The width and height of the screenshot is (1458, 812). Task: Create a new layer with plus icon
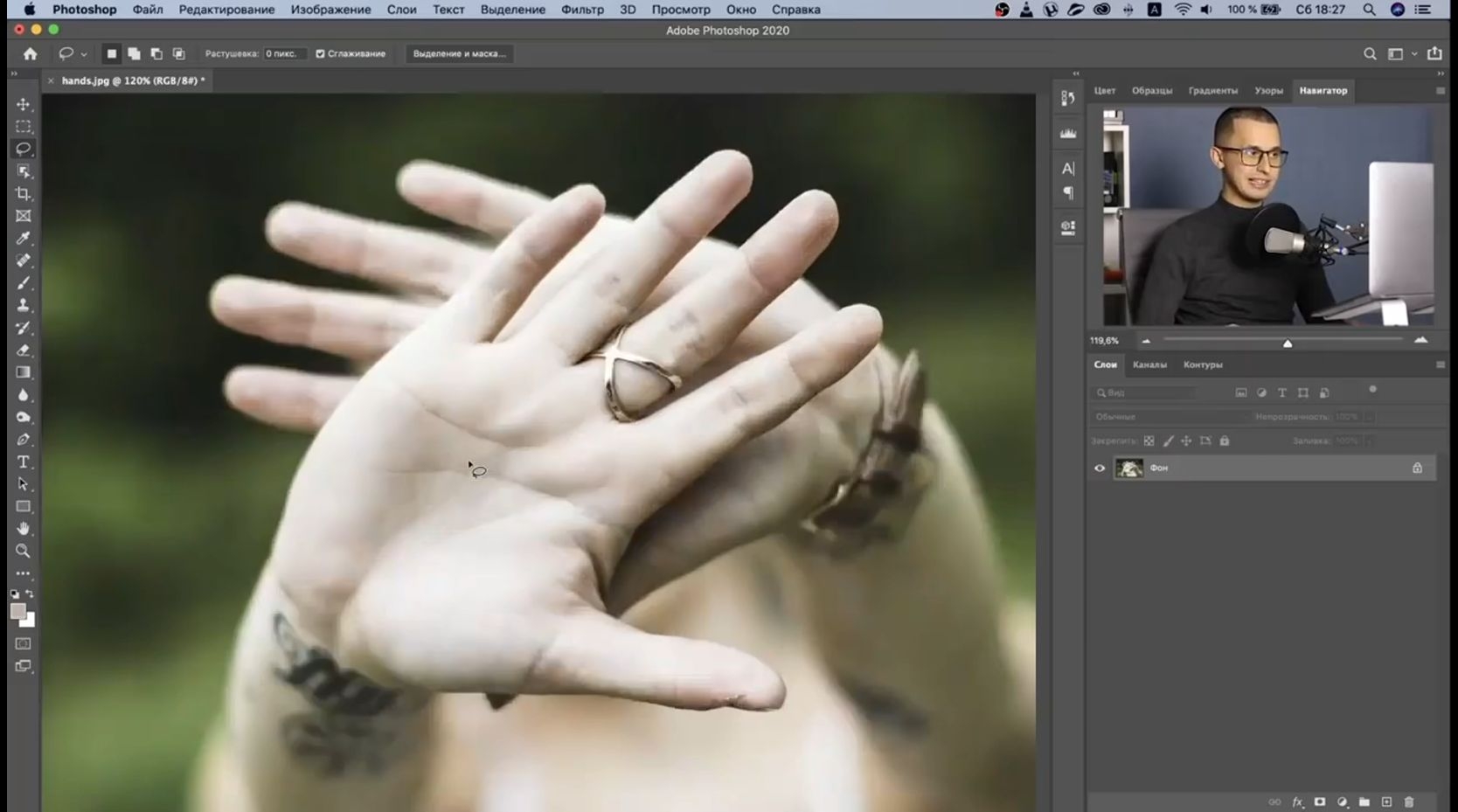coord(1386,802)
